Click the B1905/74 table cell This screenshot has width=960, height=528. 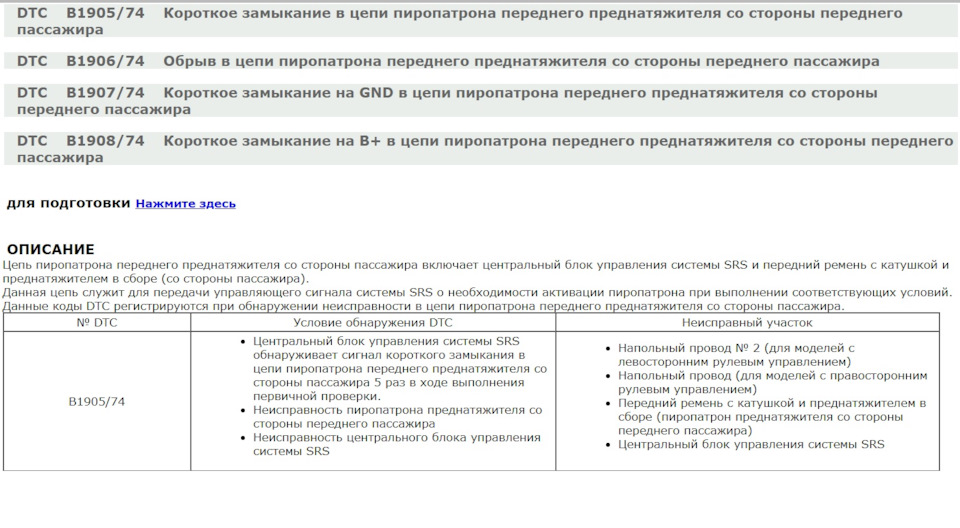coord(97,401)
